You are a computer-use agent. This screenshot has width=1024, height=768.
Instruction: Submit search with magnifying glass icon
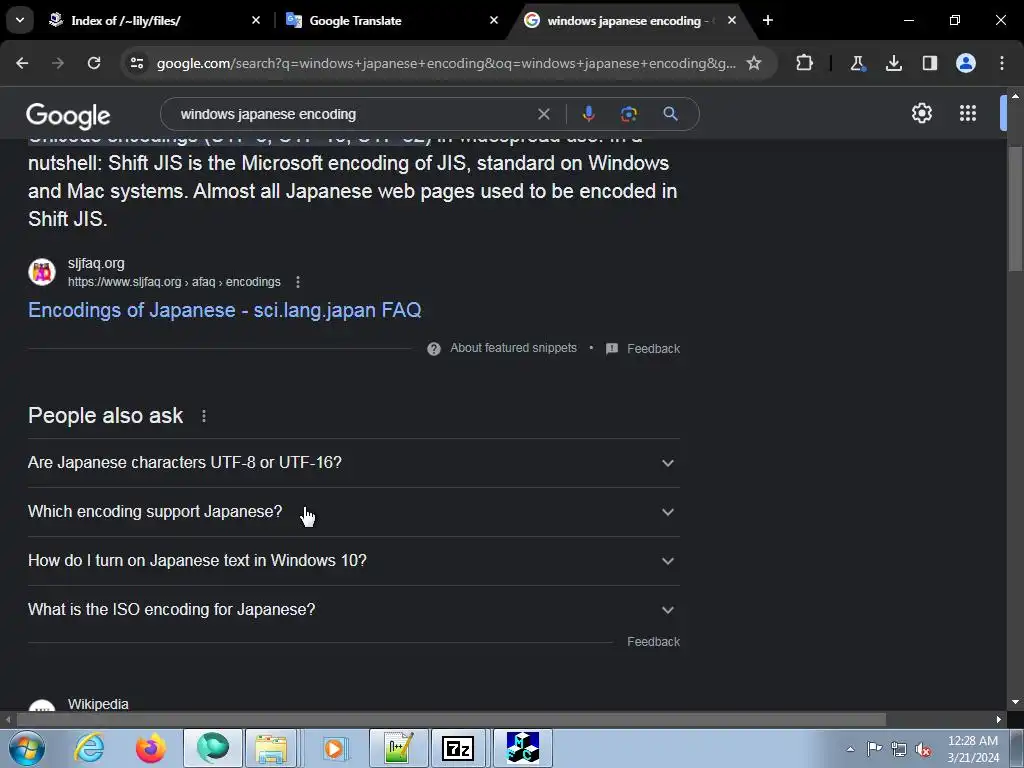(670, 114)
